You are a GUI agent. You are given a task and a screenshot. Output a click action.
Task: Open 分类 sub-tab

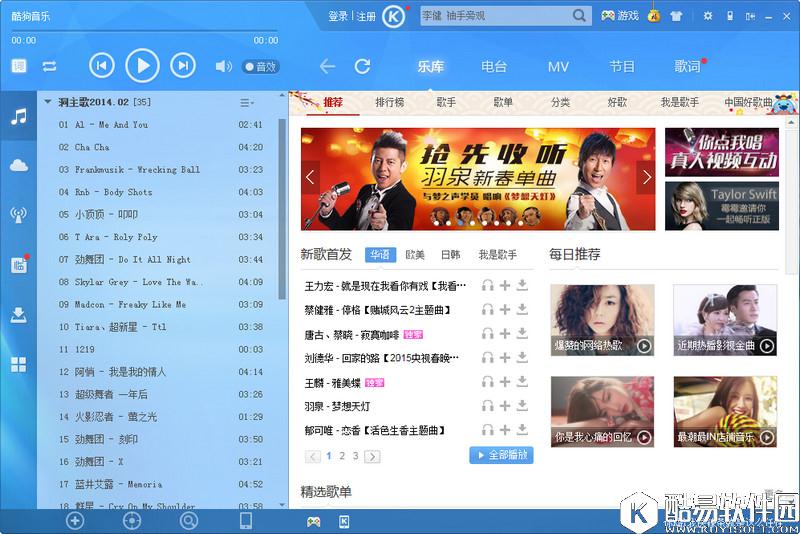pos(560,103)
